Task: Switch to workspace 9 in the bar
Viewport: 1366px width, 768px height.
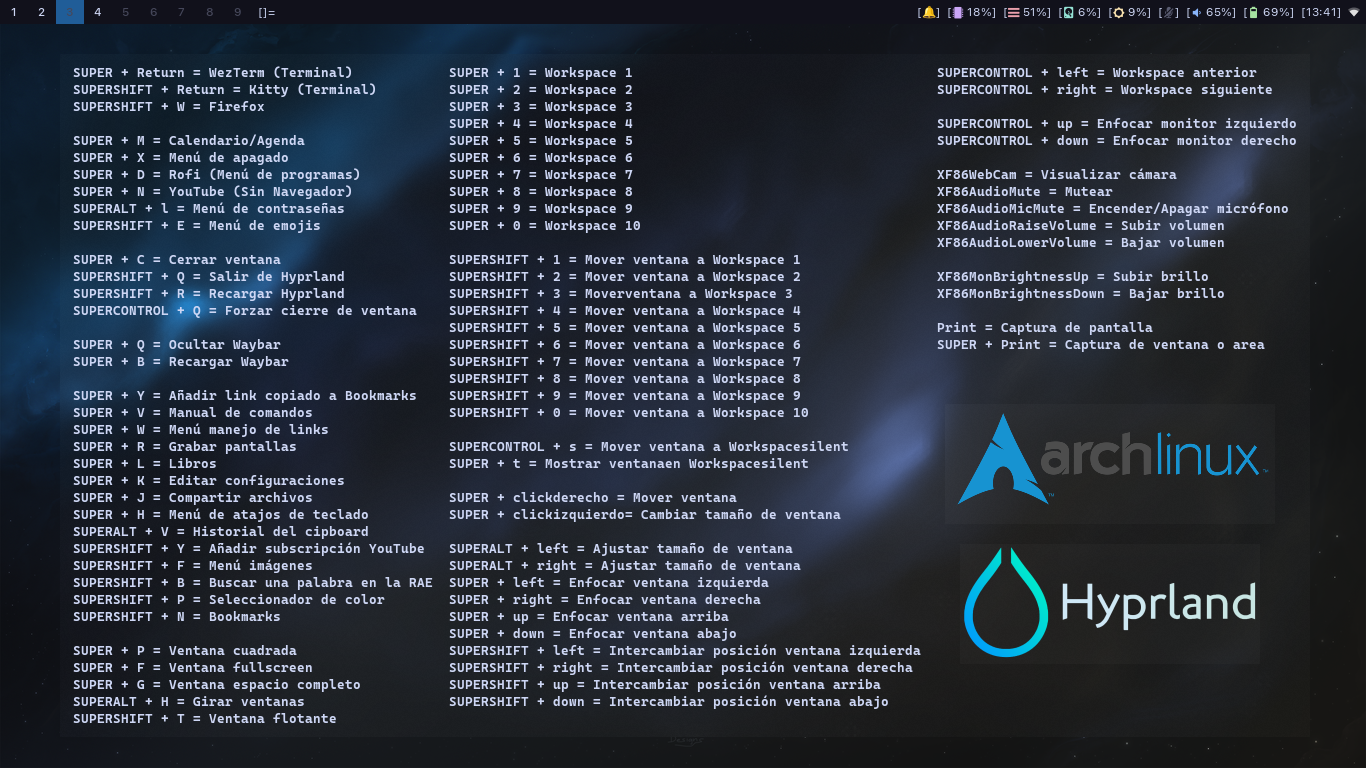Action: (237, 12)
